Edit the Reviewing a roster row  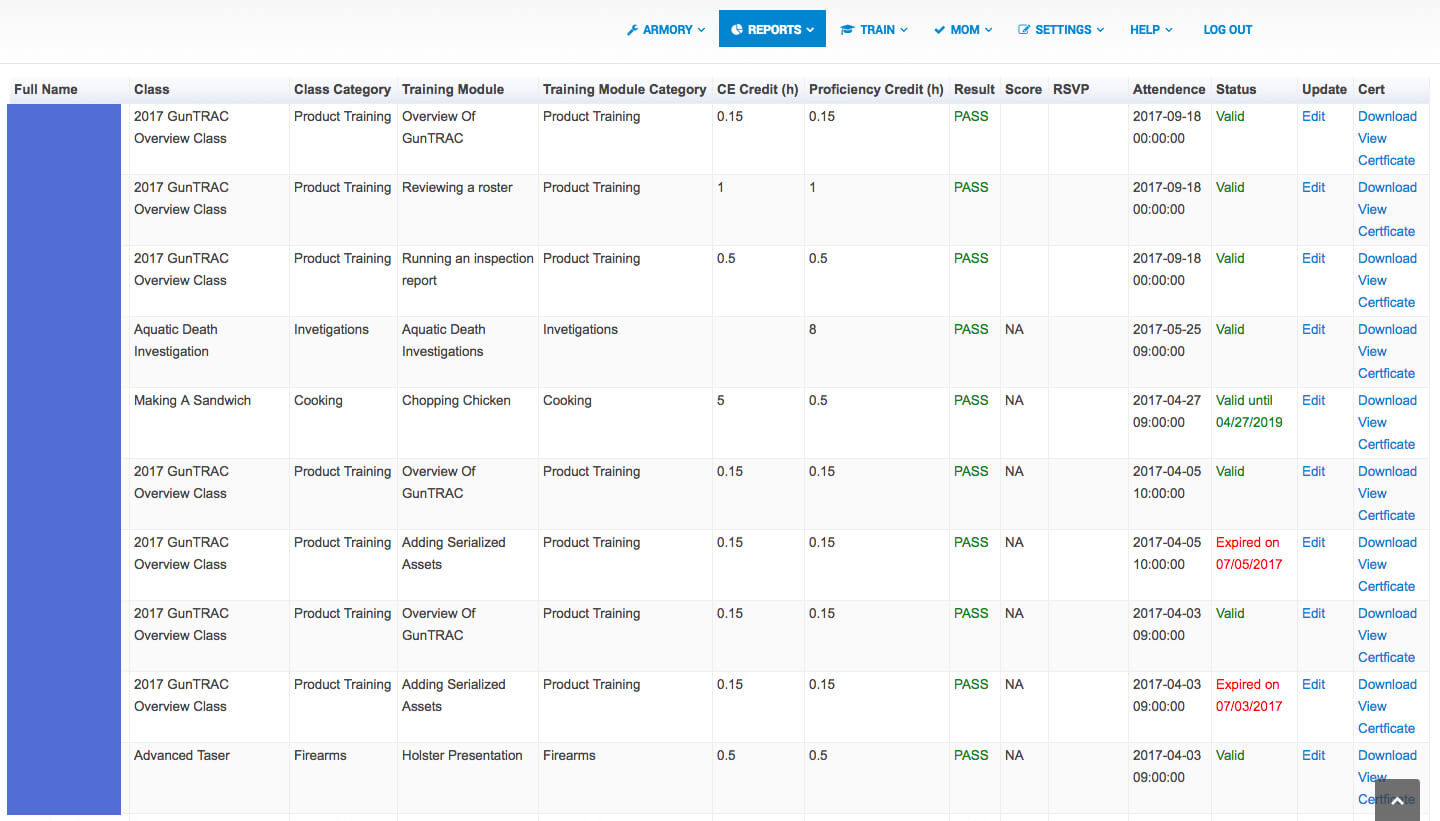(1313, 187)
